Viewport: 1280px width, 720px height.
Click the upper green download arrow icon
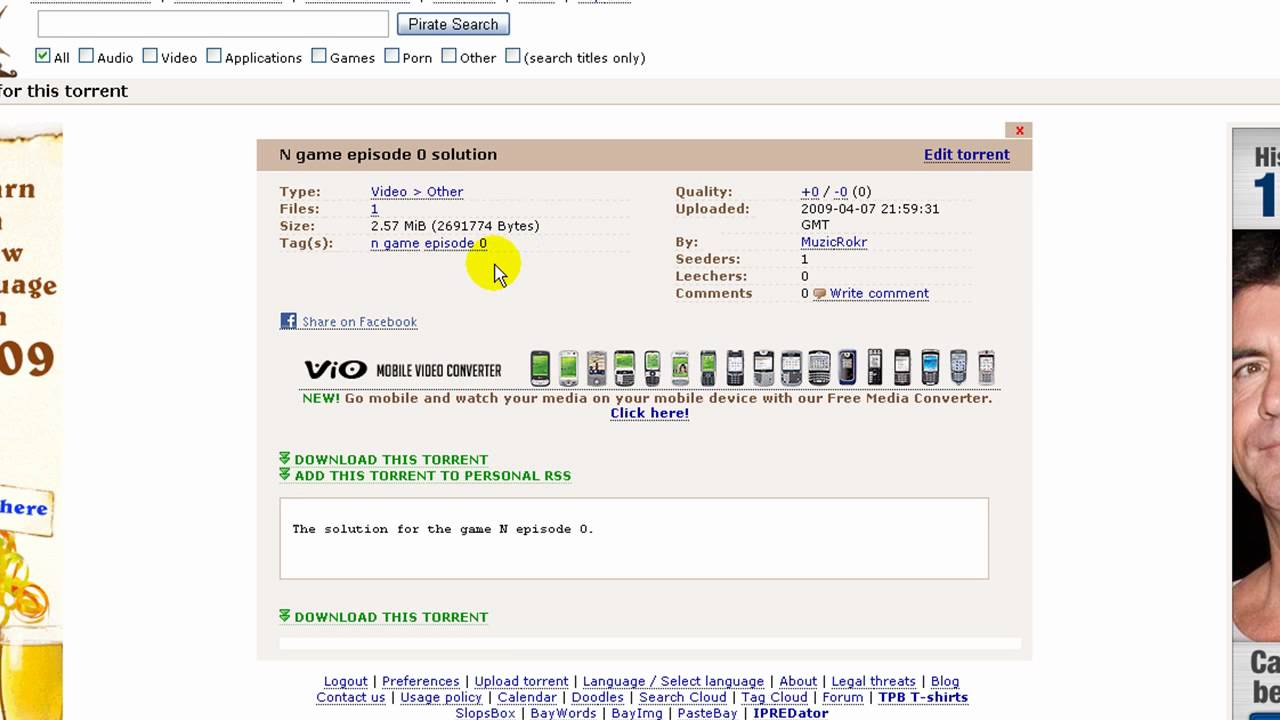click(285, 458)
